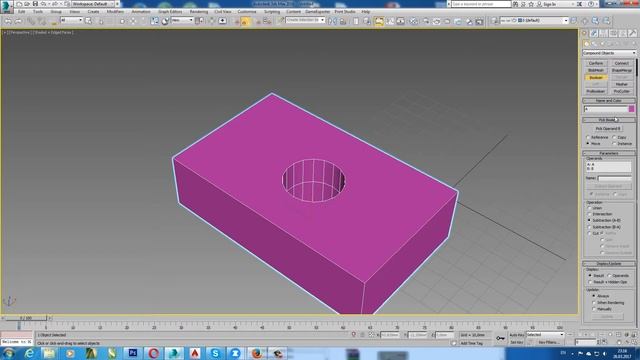Screen dimensions: 640x360
Task: Collapse the Parameters rollout
Action: coord(609,153)
